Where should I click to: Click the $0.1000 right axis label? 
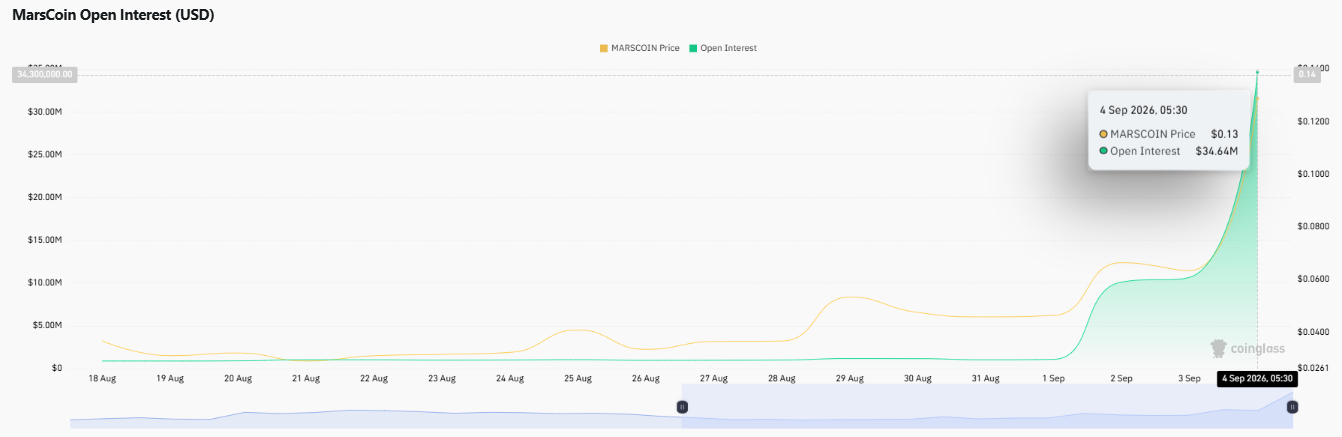click(1312, 174)
